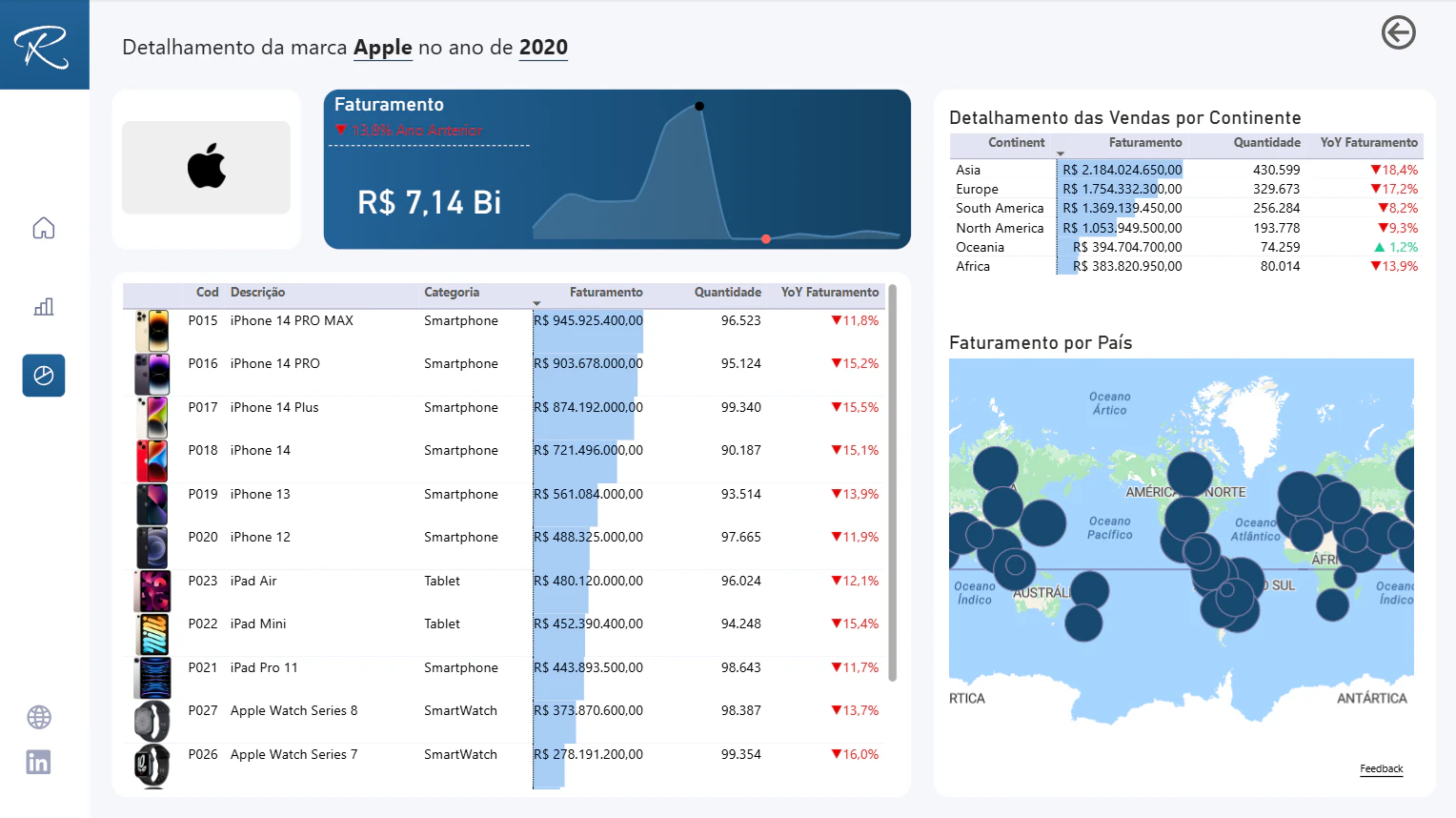1456x818 pixels.
Task: Sort continent table by Continent header
Action: pyautogui.click(x=1016, y=143)
